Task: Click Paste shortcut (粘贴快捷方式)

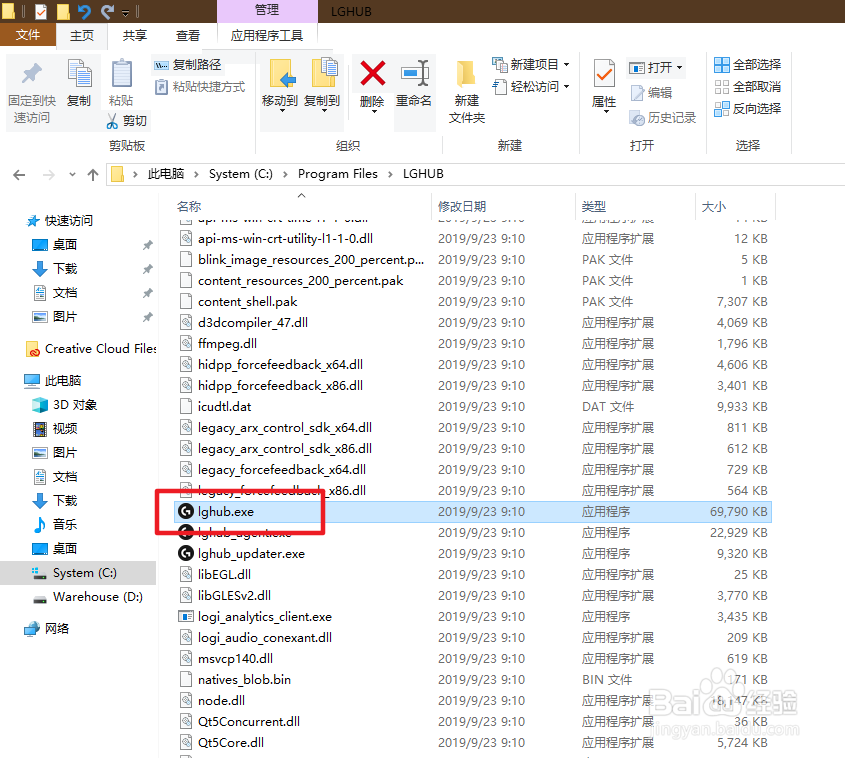Action: click(200, 87)
